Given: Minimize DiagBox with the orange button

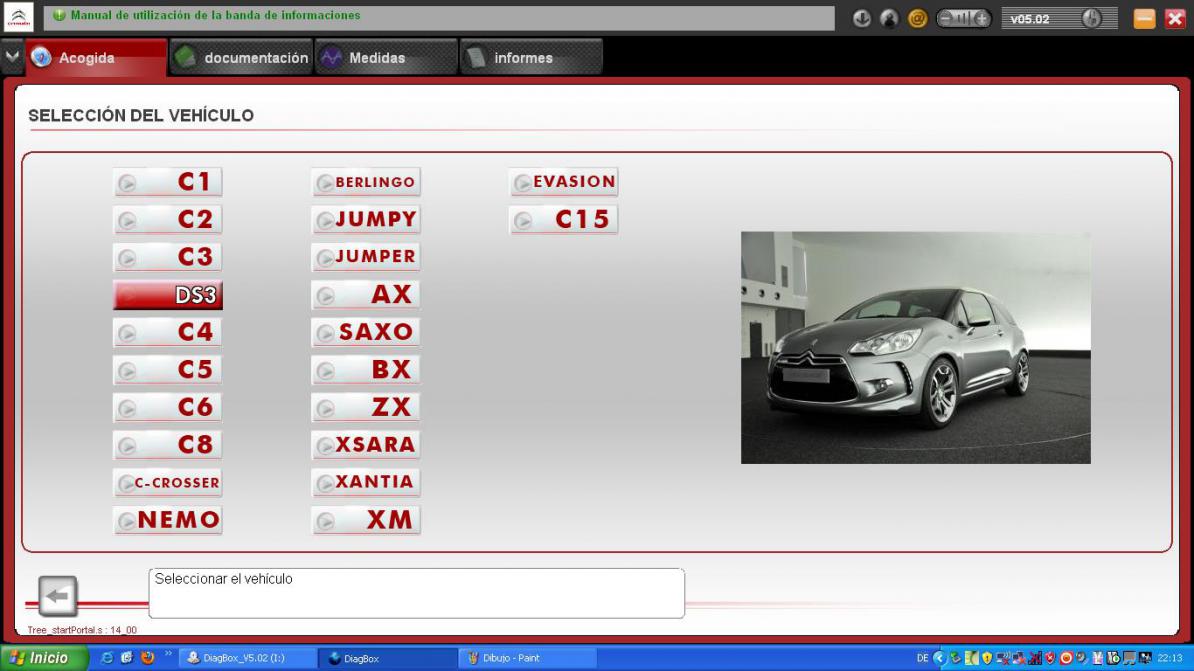Looking at the screenshot, I should point(1144,18).
